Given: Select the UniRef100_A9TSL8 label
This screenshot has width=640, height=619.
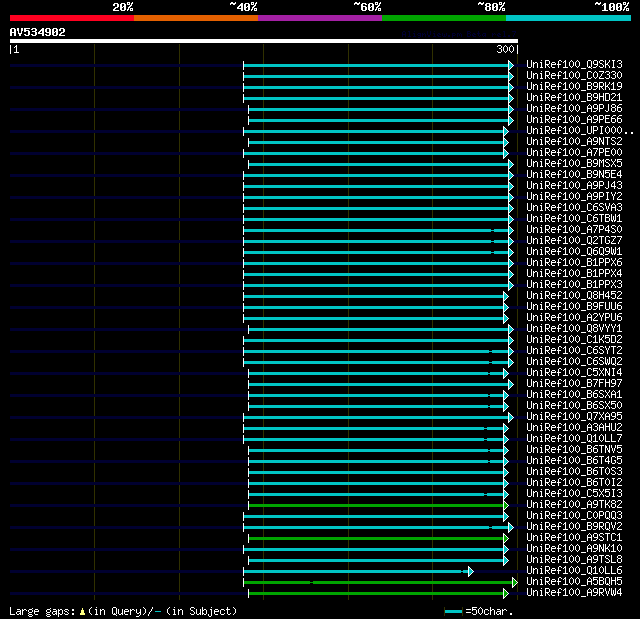Looking at the screenshot, I should [574, 560].
